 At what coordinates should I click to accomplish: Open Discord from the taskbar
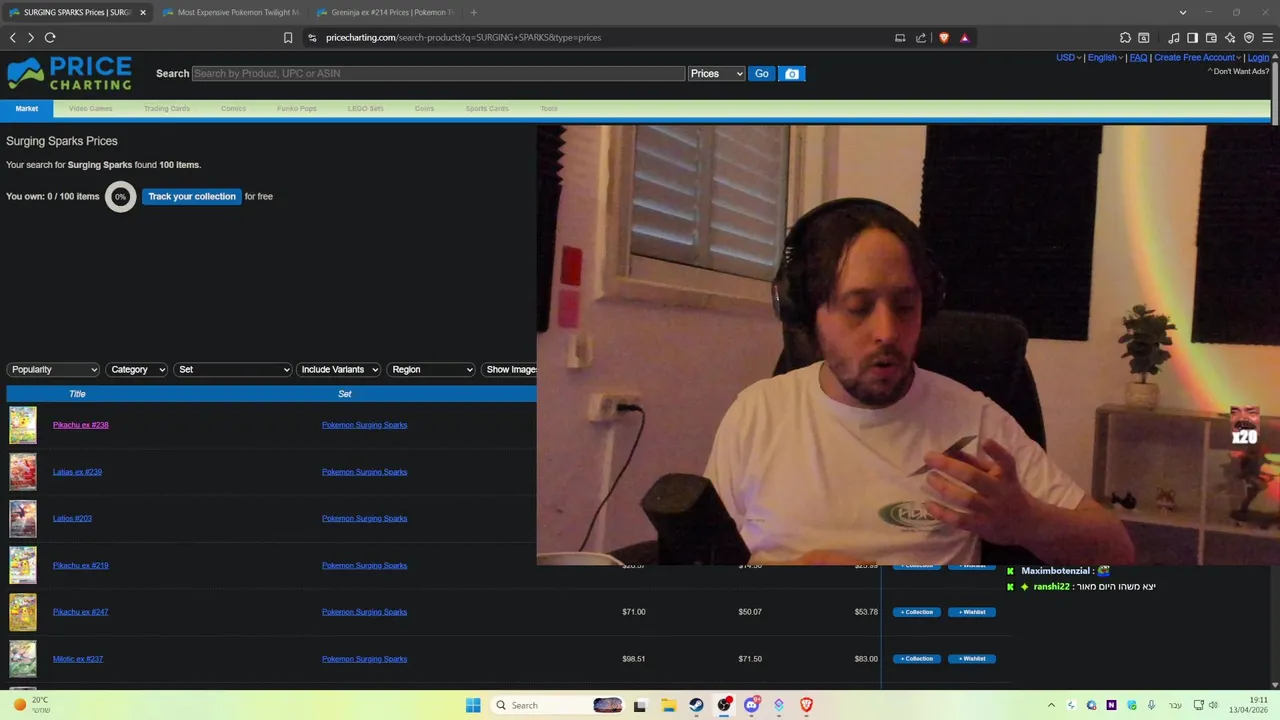(752, 705)
